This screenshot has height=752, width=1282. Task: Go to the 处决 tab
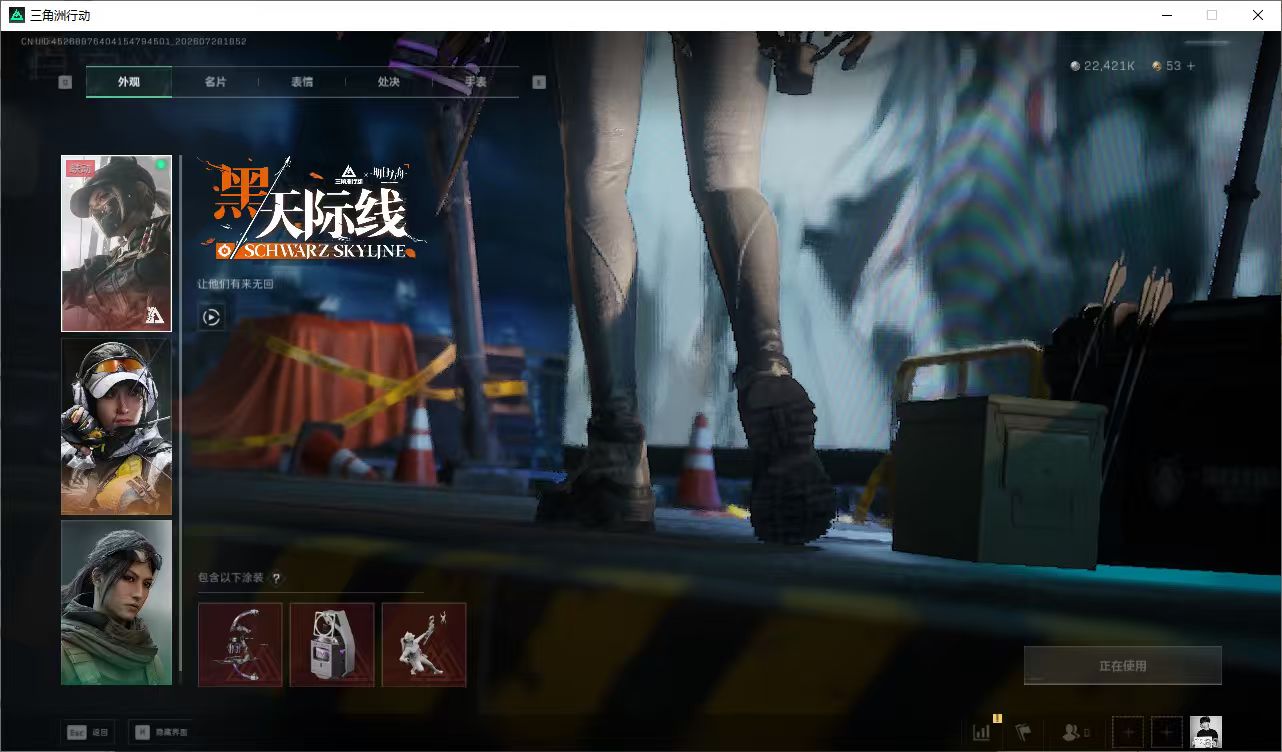(x=388, y=82)
